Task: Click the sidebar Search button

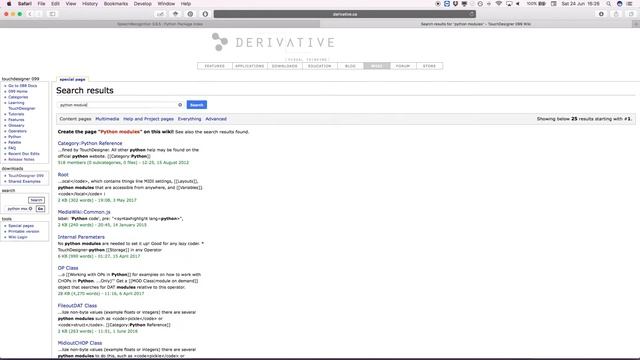Action: 36,200
